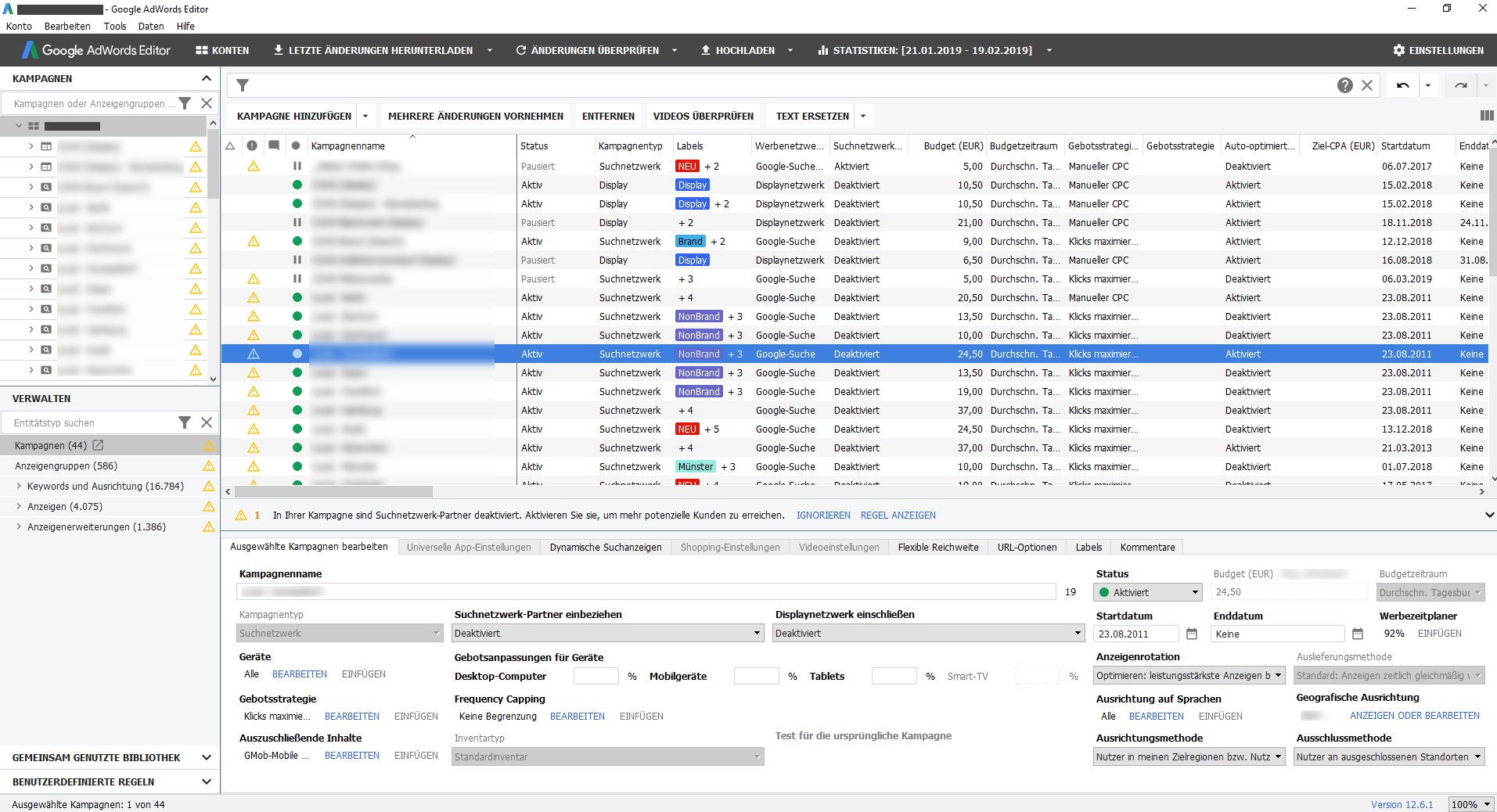Click the Ignorieren link in the warning bar

pyautogui.click(x=822, y=515)
